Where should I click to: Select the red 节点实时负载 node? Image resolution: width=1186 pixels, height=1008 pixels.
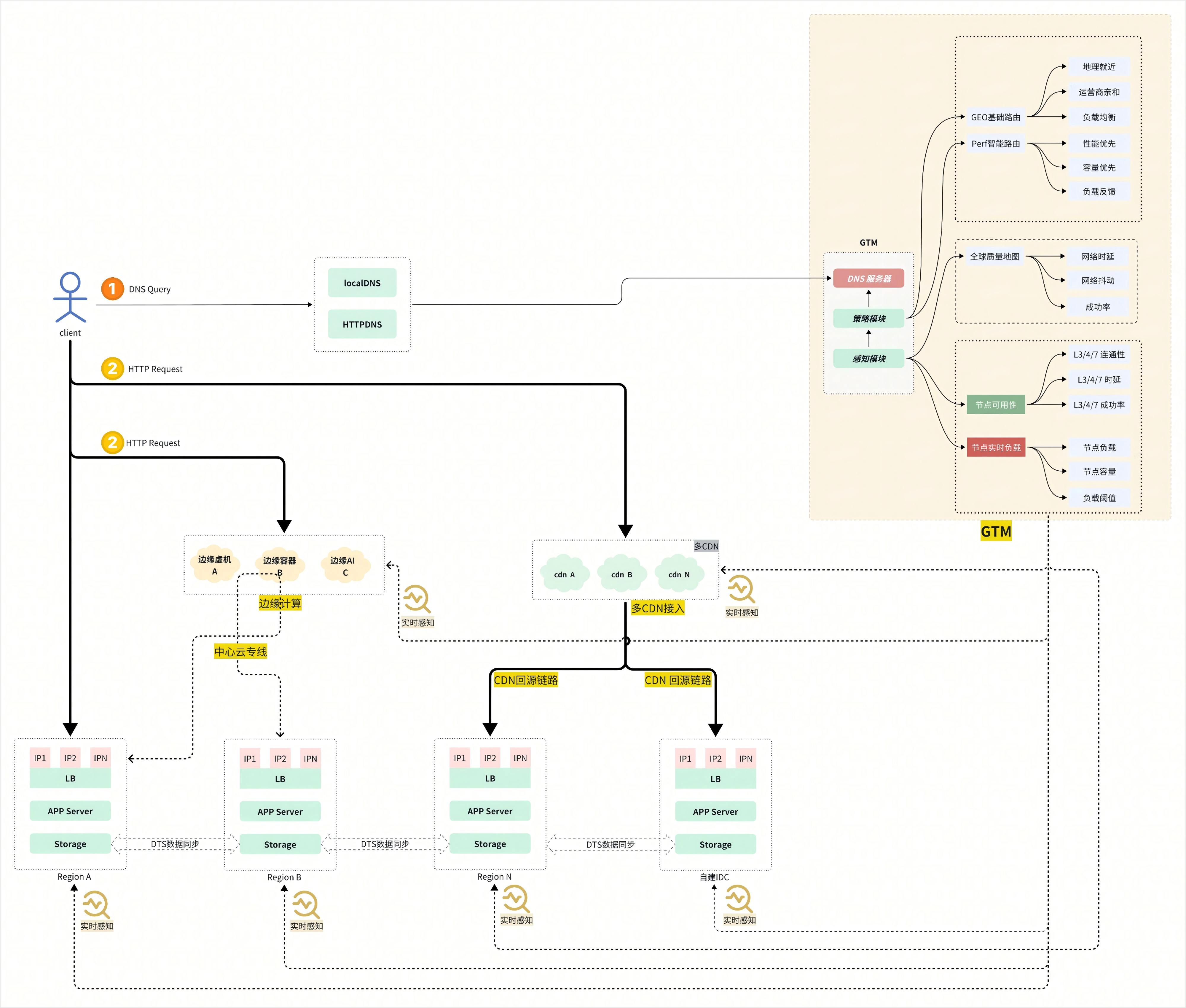[x=995, y=448]
